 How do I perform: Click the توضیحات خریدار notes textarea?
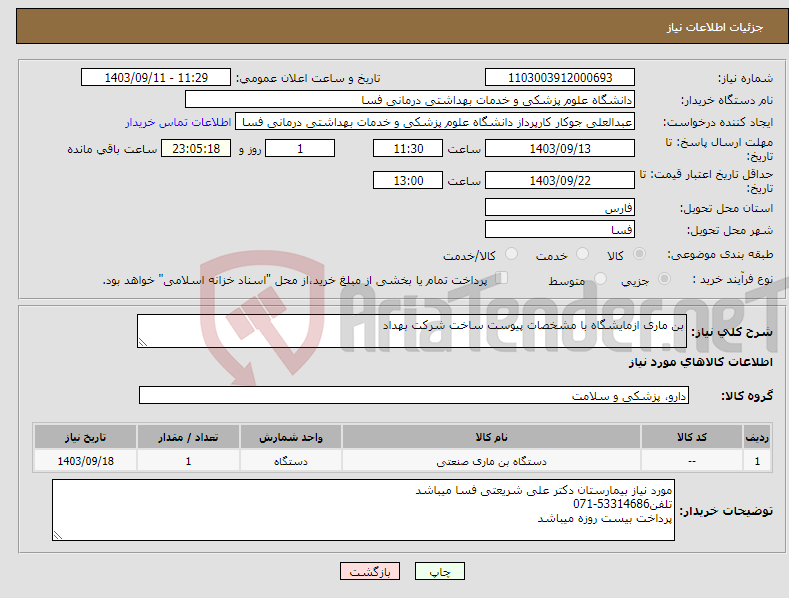363,510
